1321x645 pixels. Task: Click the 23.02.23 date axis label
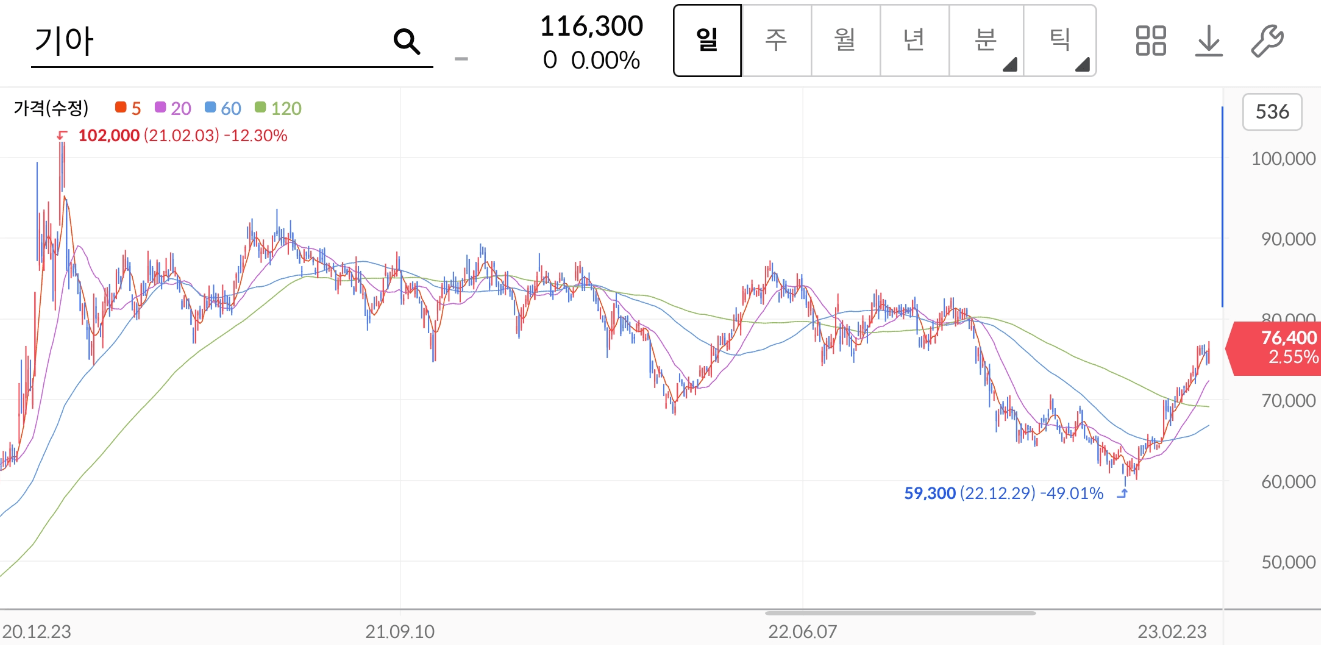[x=1172, y=631]
